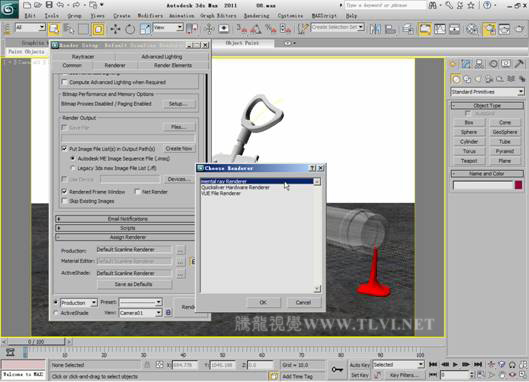The height and width of the screenshot is (382, 529).
Task: Open the Graph Editors menu
Action: click(x=218, y=16)
